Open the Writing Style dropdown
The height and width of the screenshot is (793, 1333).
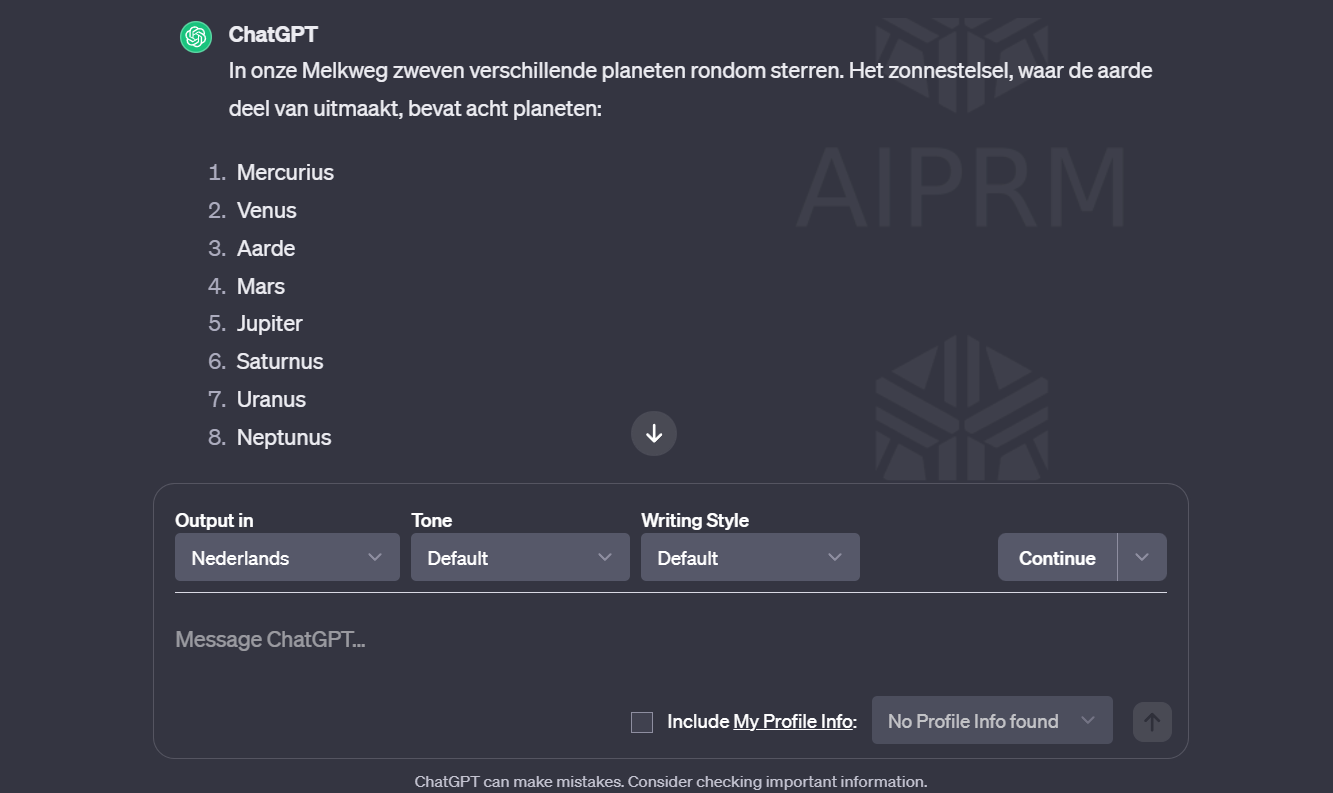click(750, 557)
